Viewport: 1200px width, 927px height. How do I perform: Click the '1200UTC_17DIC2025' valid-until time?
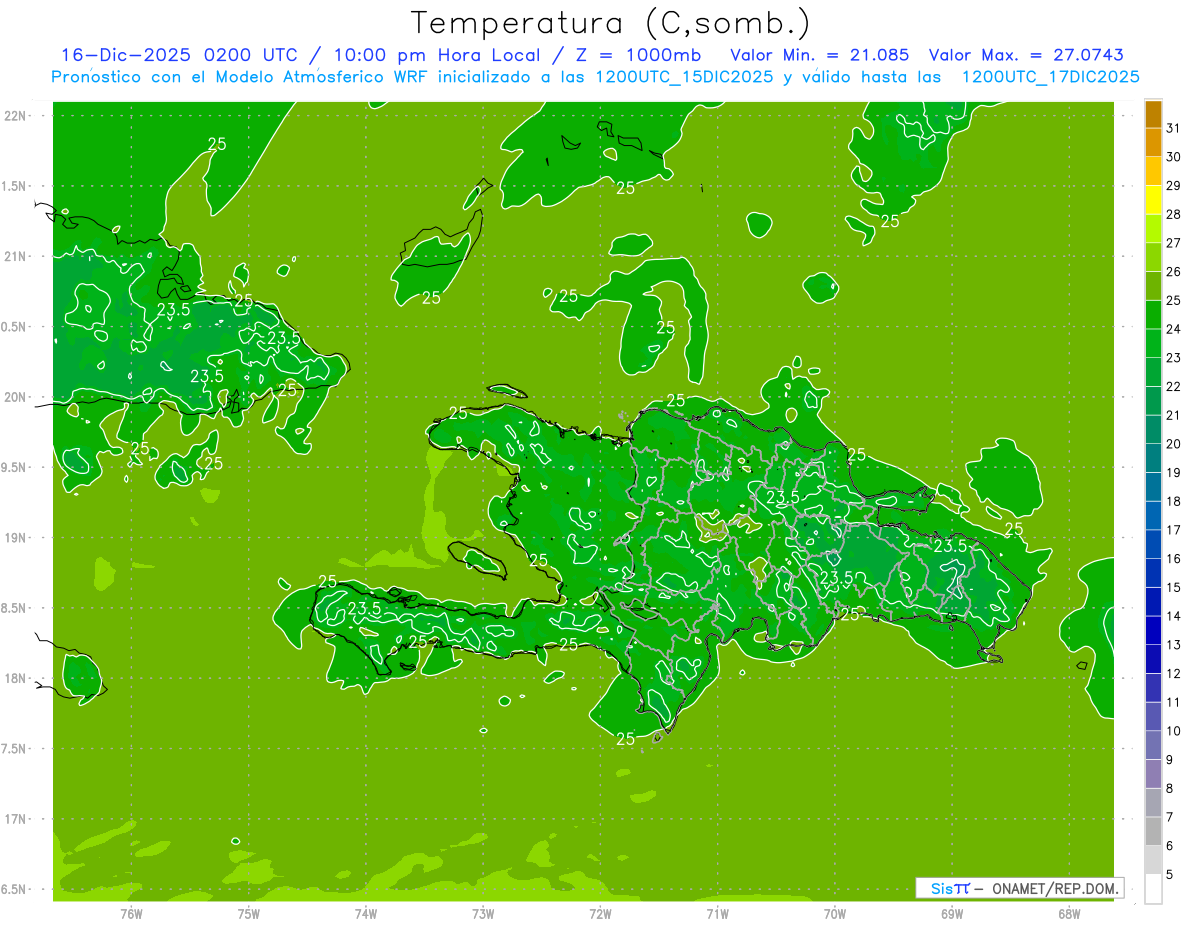(x=1050, y=77)
